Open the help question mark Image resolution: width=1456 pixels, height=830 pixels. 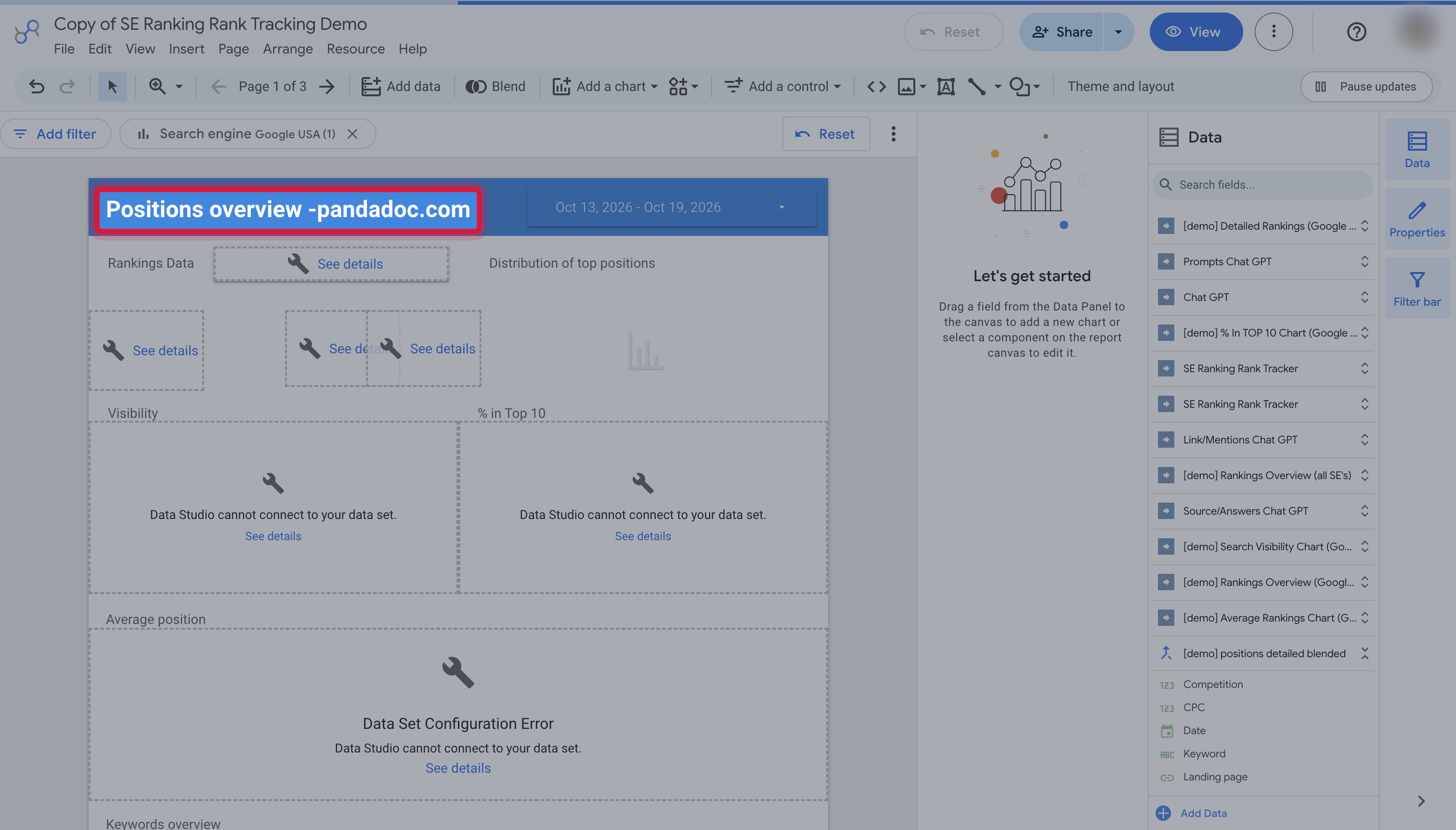tap(1356, 32)
